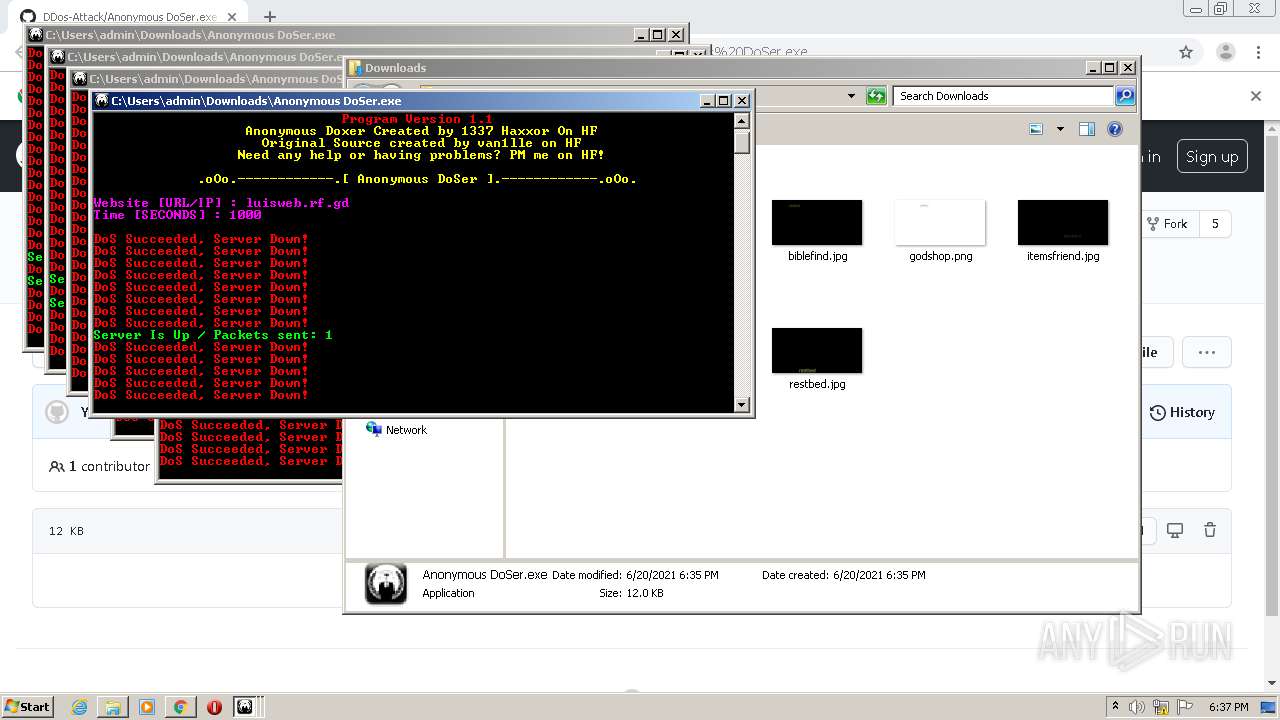Click 'Server Is Up / Packets sent: 1' line
The image size is (1280, 720).
point(213,335)
